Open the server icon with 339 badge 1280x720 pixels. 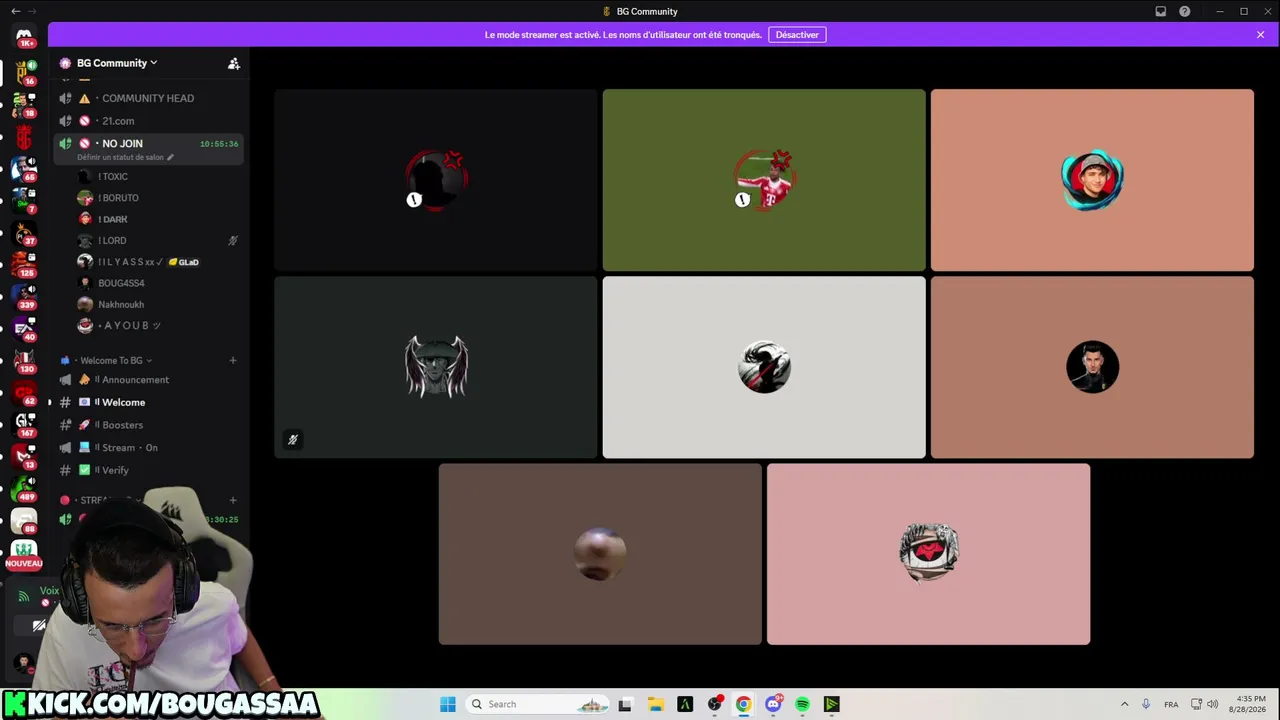(x=24, y=295)
